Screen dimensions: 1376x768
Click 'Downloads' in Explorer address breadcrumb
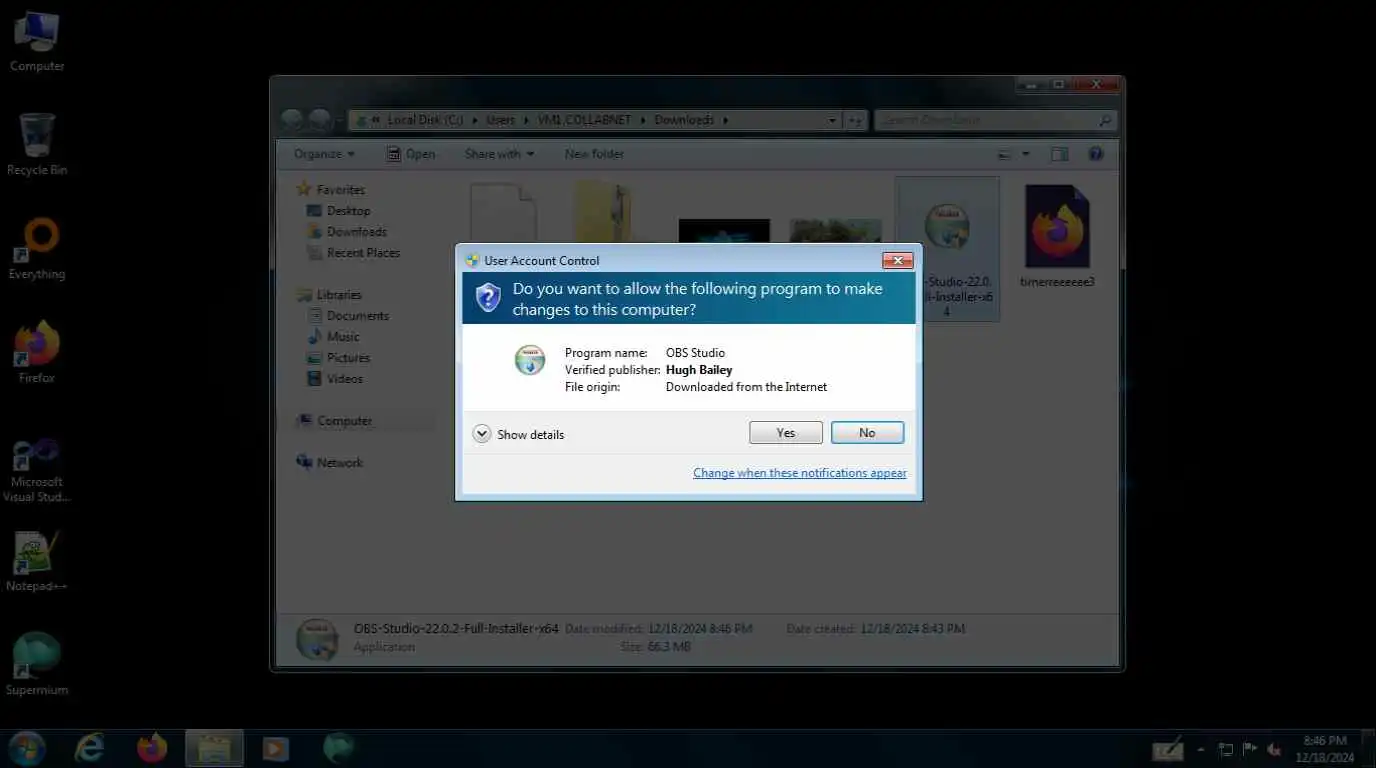(x=684, y=120)
